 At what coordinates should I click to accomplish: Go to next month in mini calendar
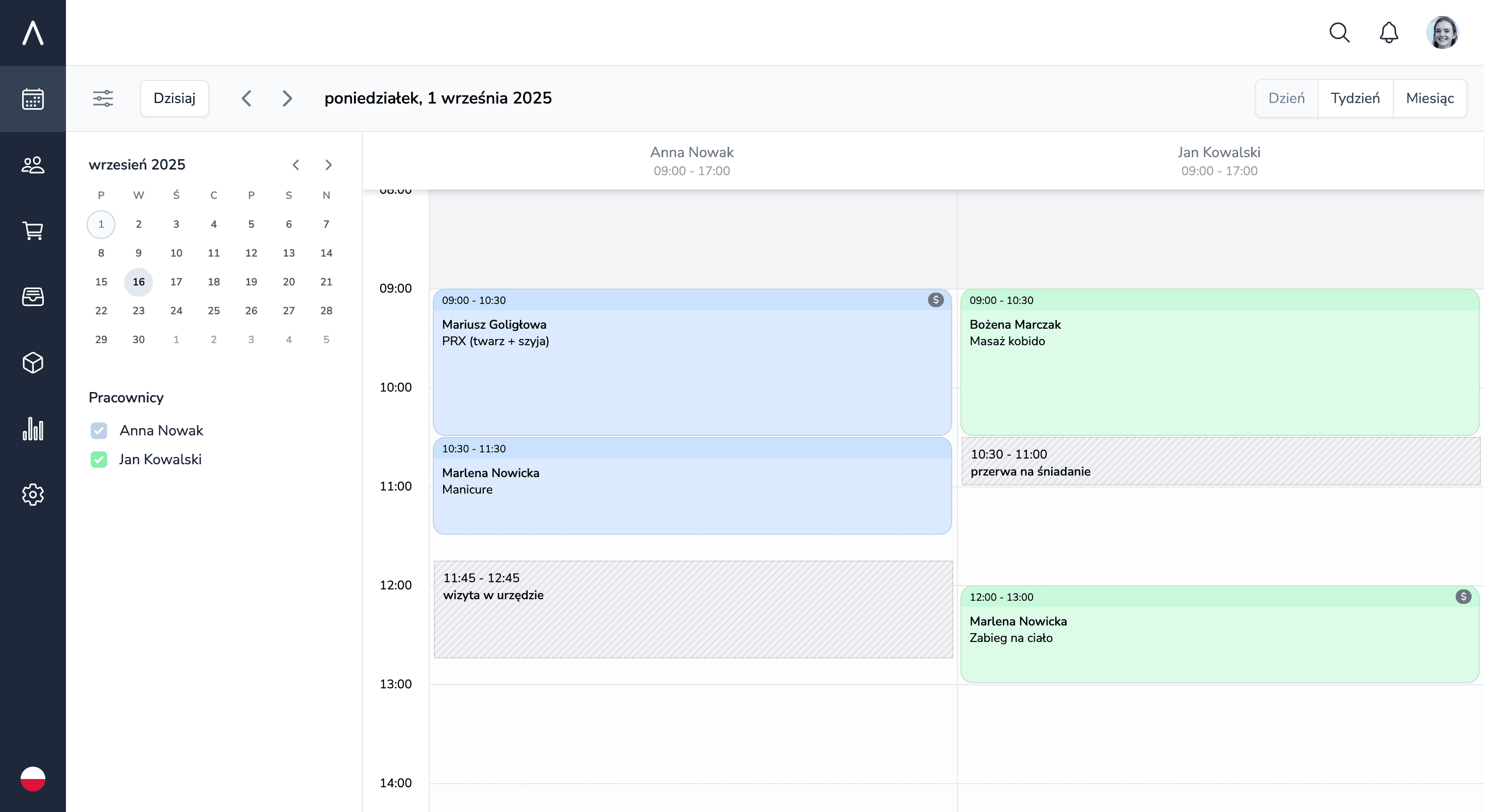329,165
